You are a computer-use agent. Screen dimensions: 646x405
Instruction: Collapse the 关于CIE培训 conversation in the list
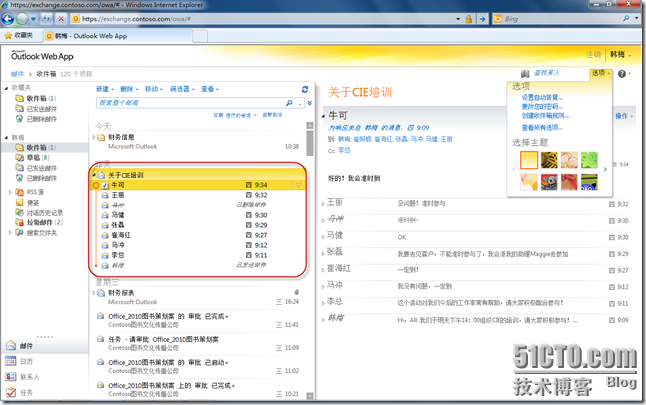point(94,175)
